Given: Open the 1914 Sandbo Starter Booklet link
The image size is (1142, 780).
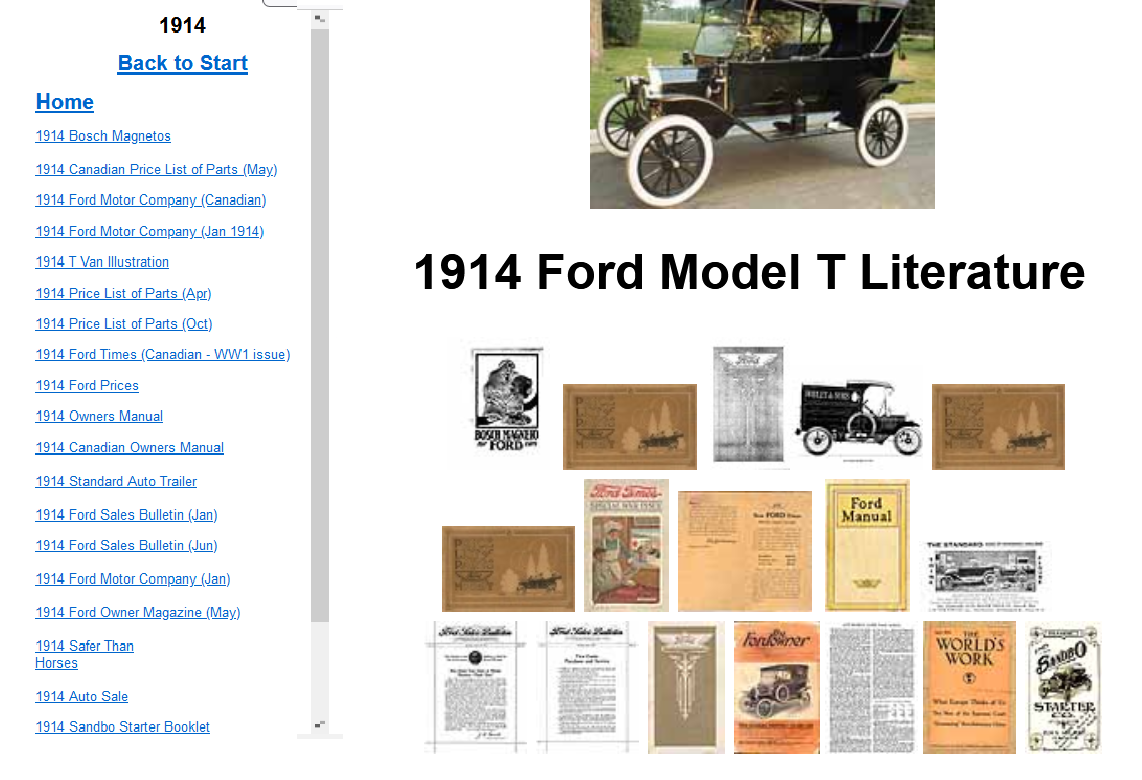Looking at the screenshot, I should pos(122,727).
